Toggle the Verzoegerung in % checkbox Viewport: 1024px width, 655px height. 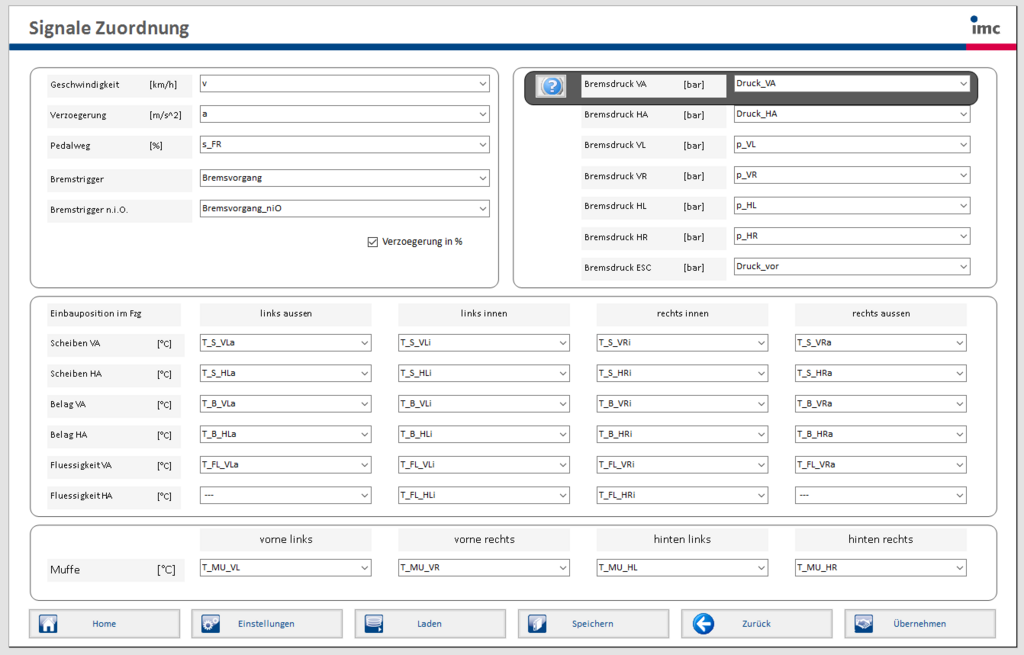click(373, 241)
